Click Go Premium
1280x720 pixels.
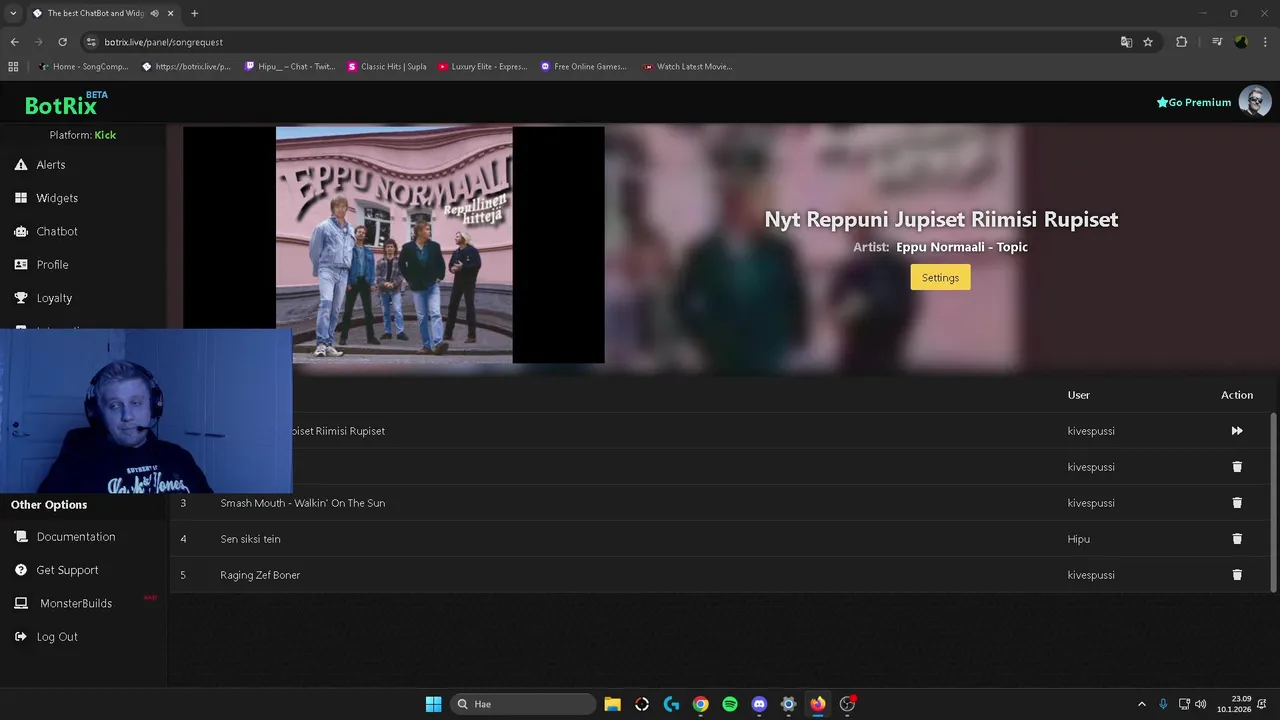tap(1194, 102)
